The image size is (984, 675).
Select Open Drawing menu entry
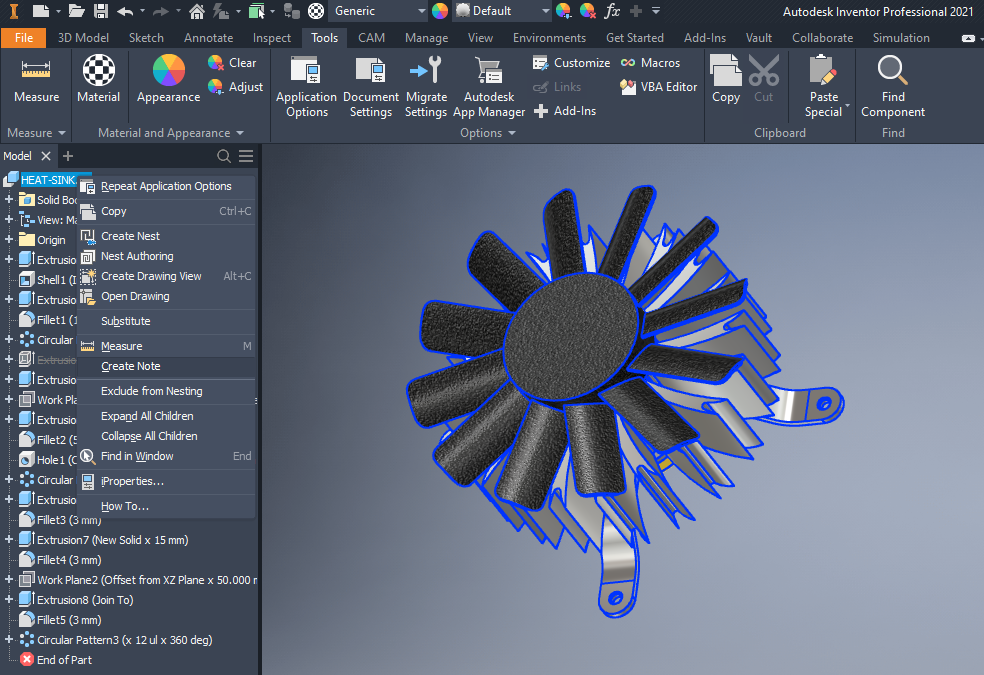click(x=166, y=296)
